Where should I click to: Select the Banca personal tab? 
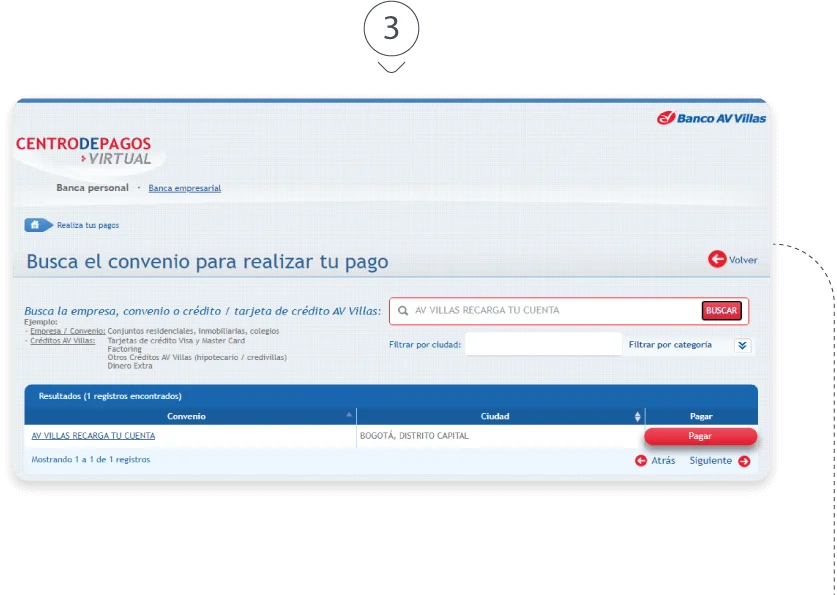point(92,188)
